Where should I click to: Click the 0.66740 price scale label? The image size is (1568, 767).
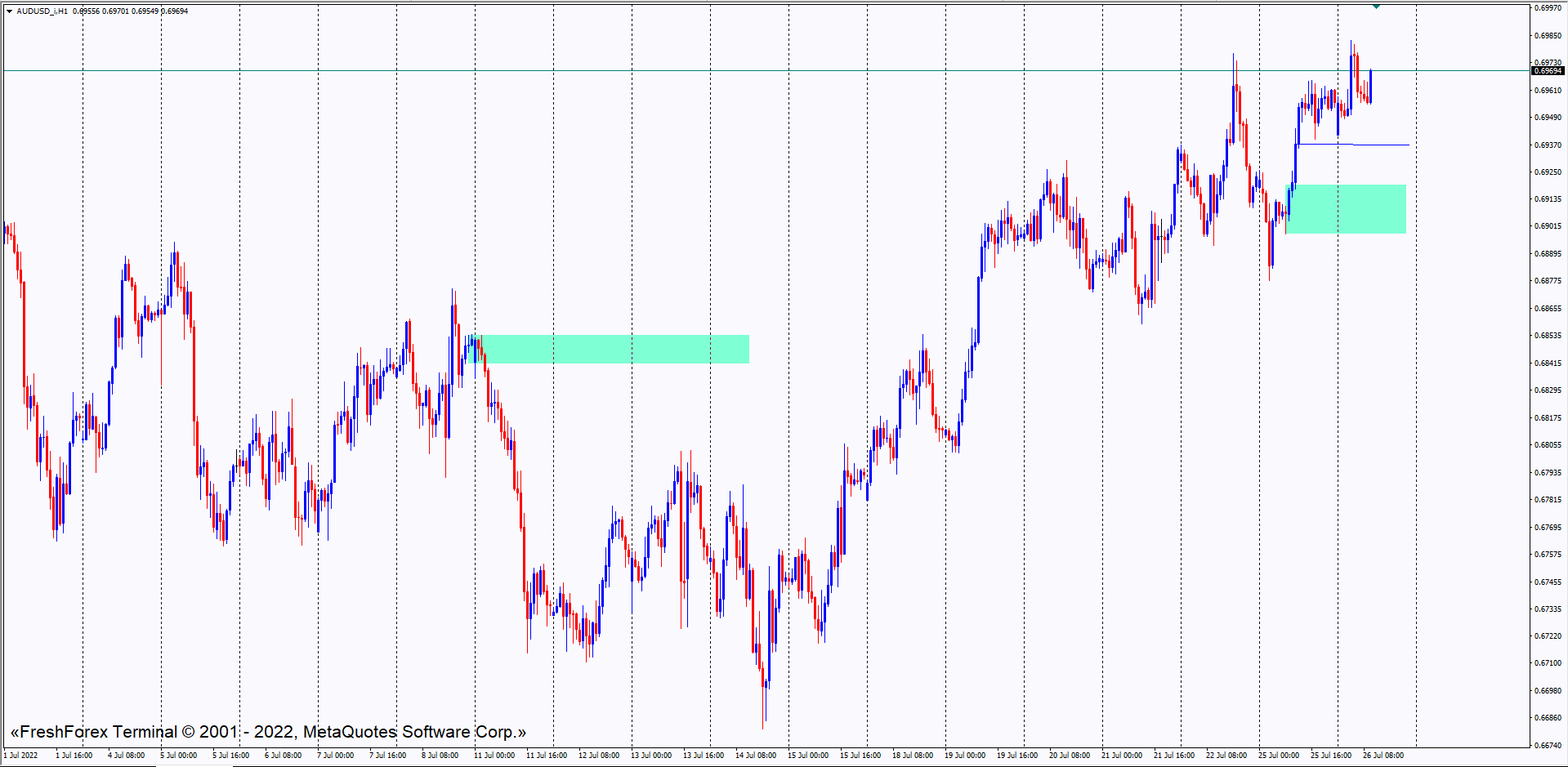1548,745
